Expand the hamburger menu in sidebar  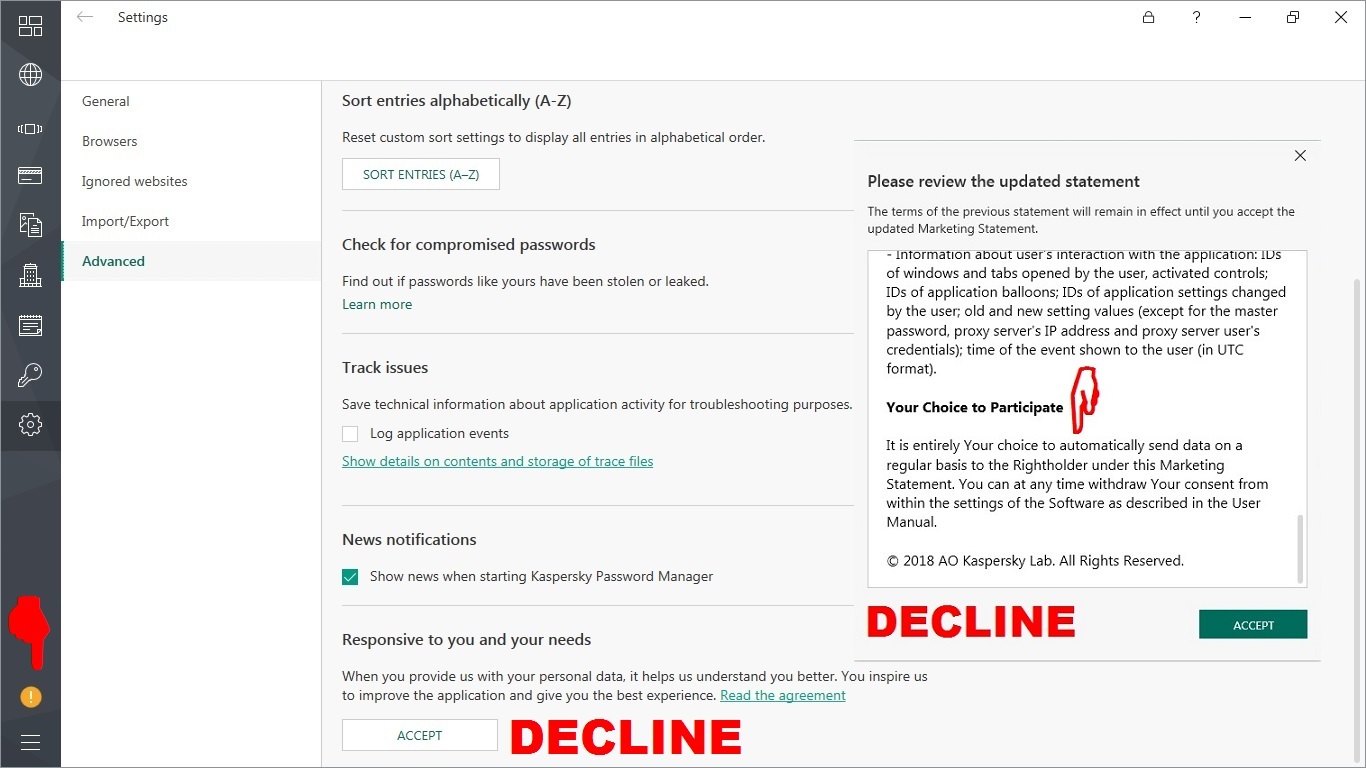point(30,742)
